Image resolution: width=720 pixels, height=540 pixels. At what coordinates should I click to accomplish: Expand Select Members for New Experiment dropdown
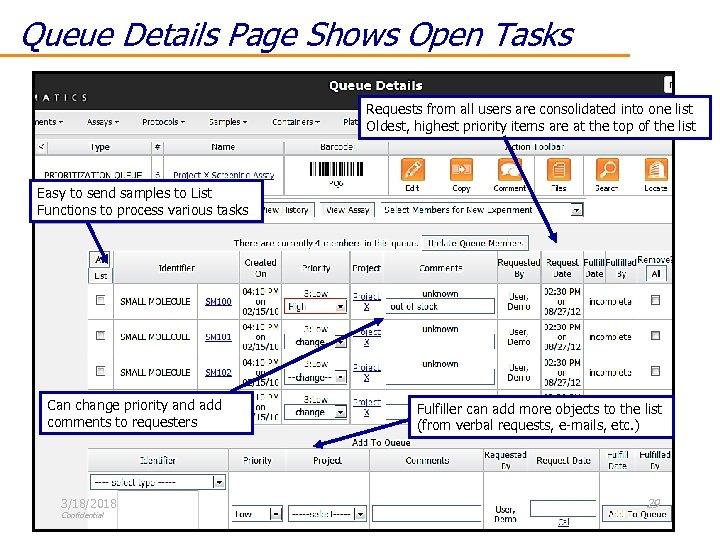(482, 210)
